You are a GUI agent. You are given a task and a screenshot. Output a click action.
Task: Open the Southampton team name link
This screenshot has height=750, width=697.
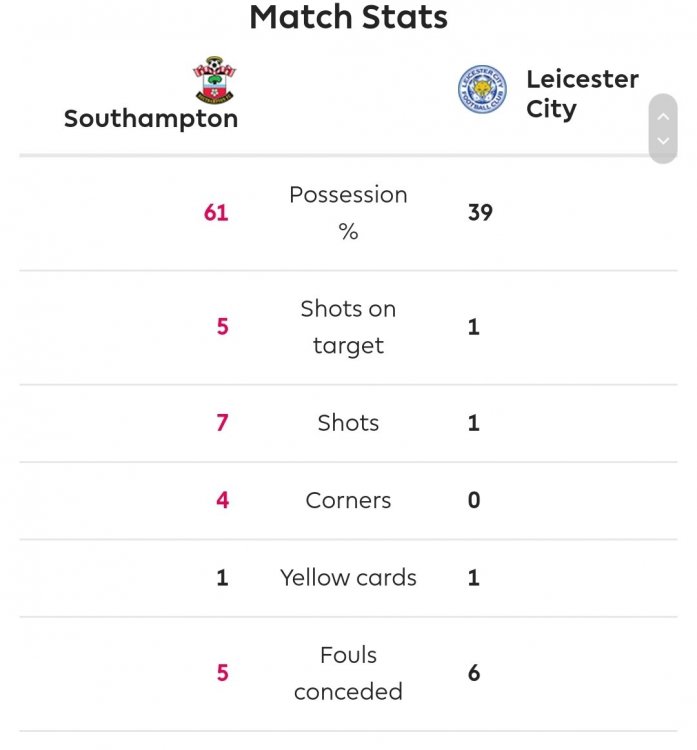151,119
